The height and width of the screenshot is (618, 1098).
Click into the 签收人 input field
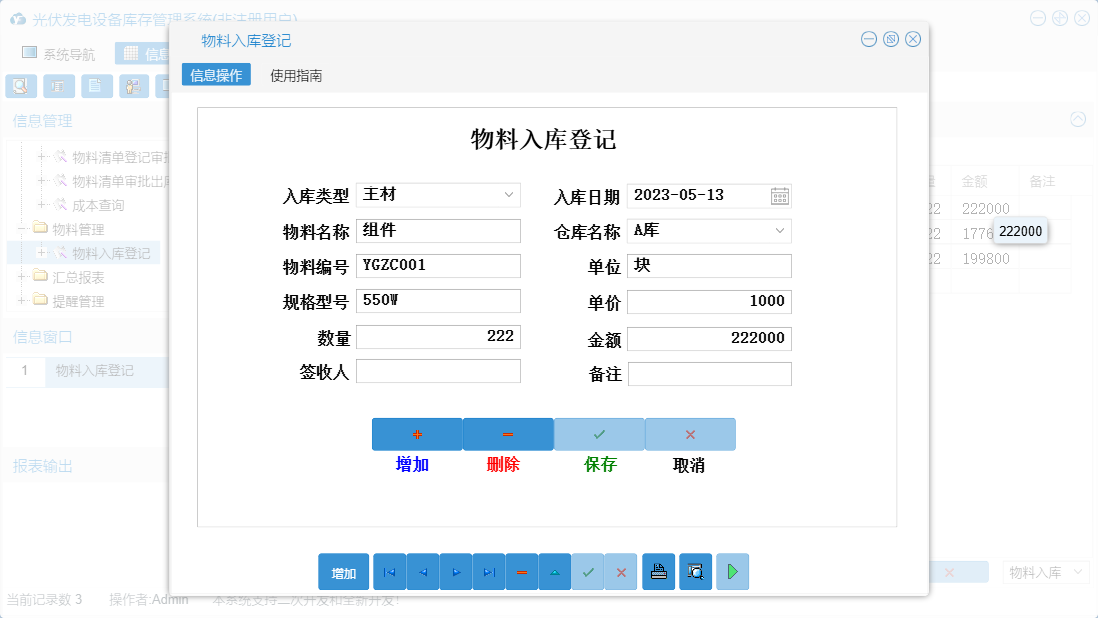[438, 371]
